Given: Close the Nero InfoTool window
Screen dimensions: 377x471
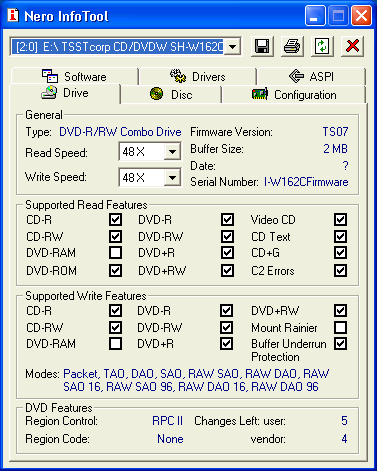Looking at the screenshot, I should point(361,16).
